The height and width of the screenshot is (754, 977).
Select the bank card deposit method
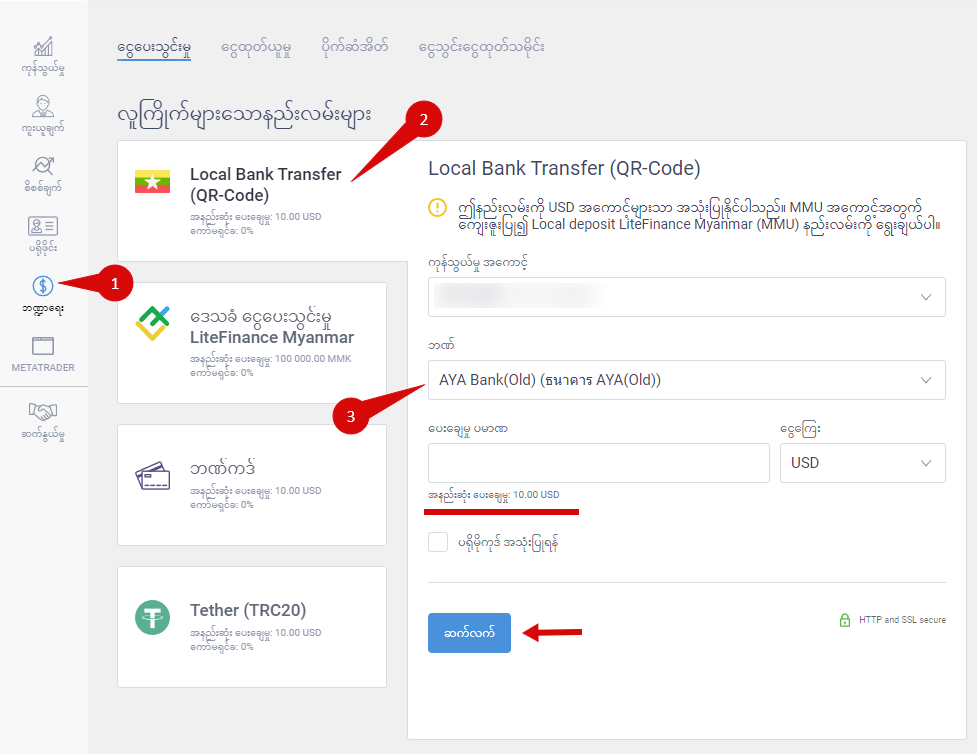[252, 485]
